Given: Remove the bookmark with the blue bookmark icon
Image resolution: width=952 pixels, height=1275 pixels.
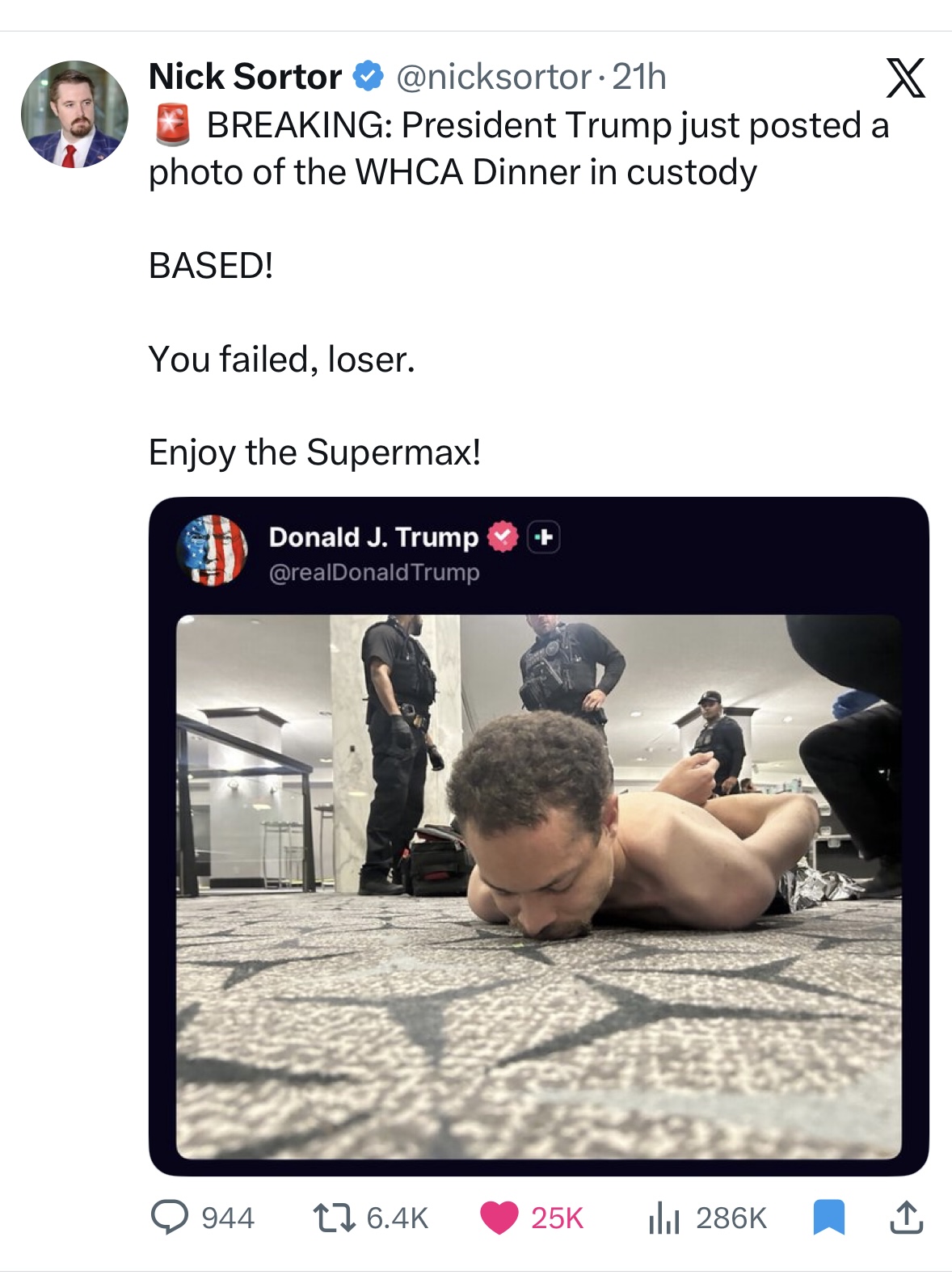Looking at the screenshot, I should pyautogui.click(x=828, y=1217).
